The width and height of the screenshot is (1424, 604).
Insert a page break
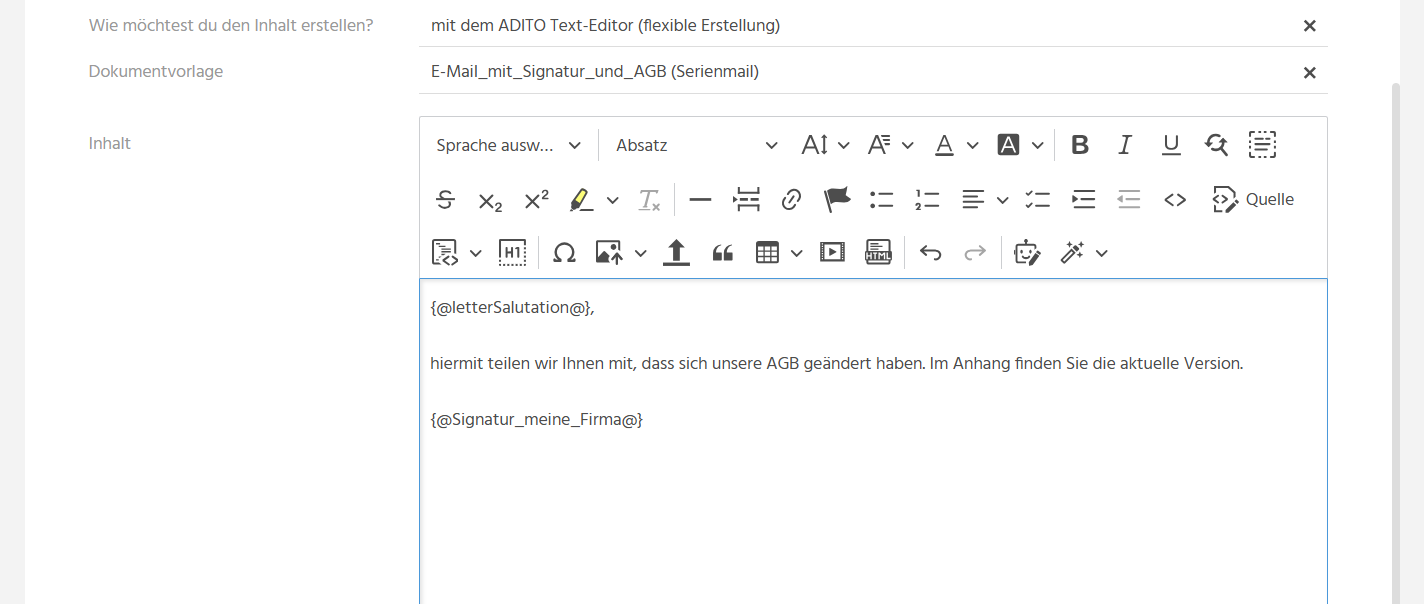pyautogui.click(x=746, y=199)
